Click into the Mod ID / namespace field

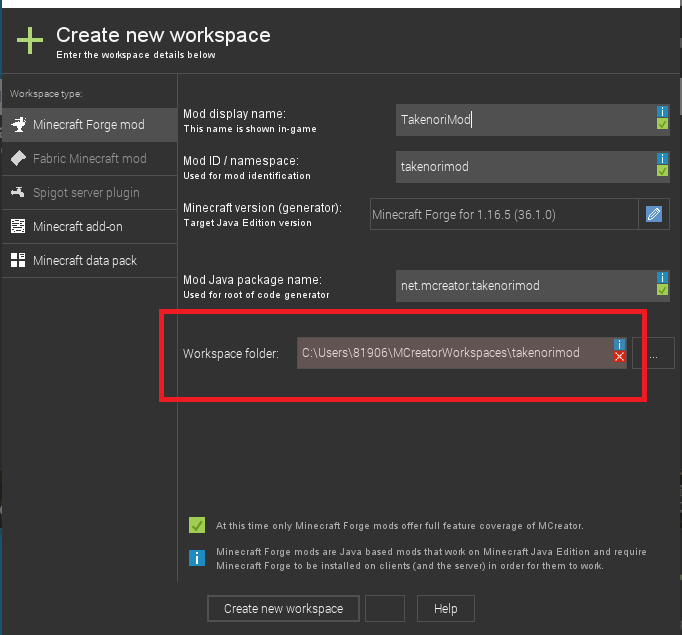pos(524,167)
